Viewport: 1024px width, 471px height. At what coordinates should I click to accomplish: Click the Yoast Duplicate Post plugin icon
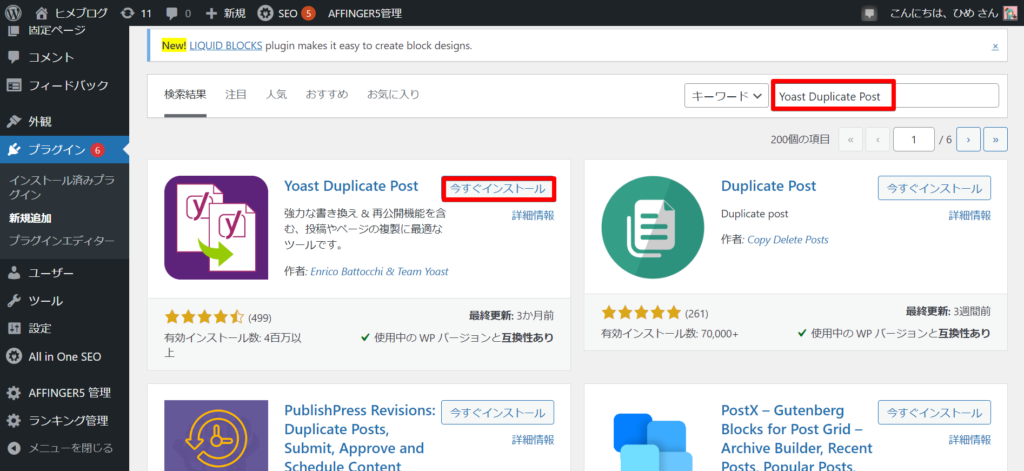click(x=216, y=228)
